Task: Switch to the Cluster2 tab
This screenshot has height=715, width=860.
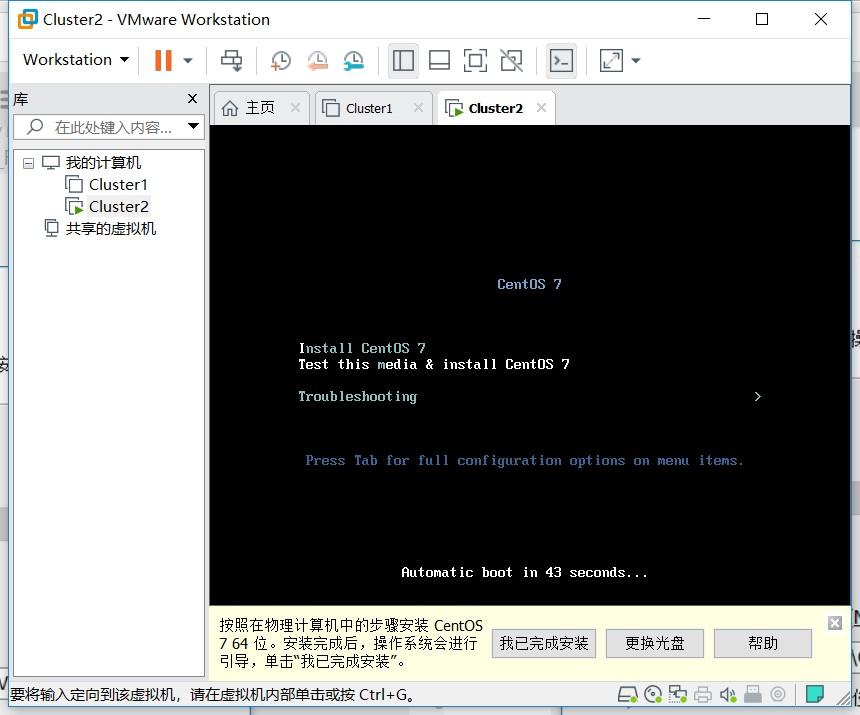Action: (x=495, y=109)
